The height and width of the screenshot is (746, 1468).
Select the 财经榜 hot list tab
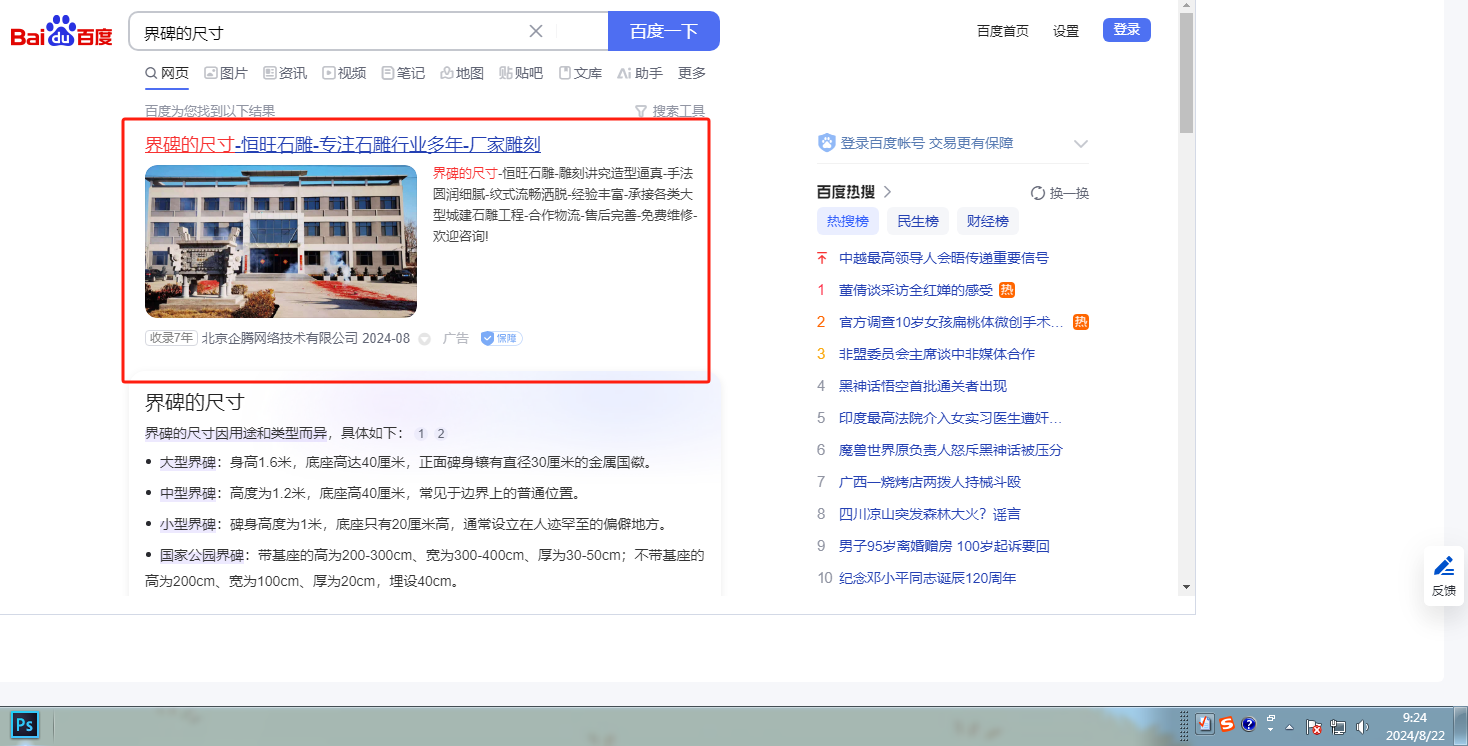[x=988, y=221]
